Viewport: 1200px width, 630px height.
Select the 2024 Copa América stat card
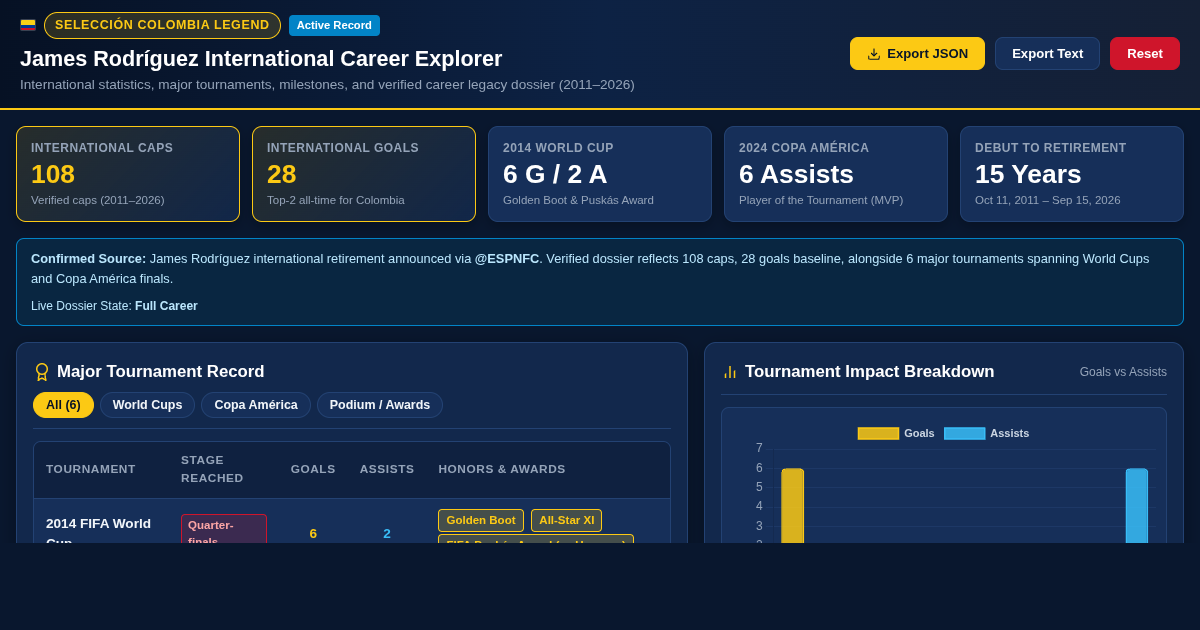pos(836,174)
